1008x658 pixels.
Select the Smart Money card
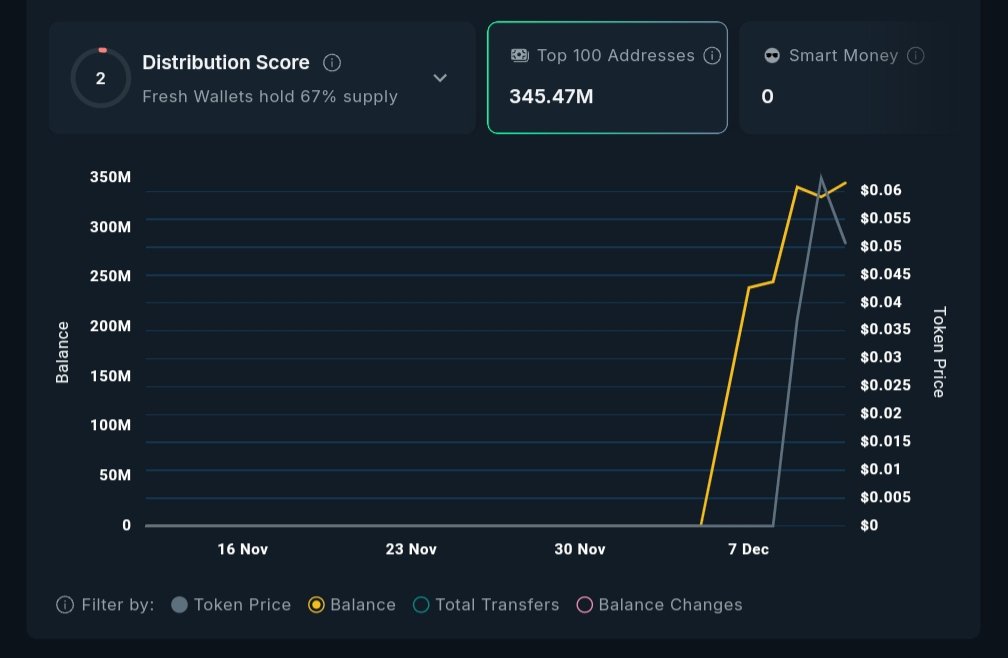coord(845,77)
